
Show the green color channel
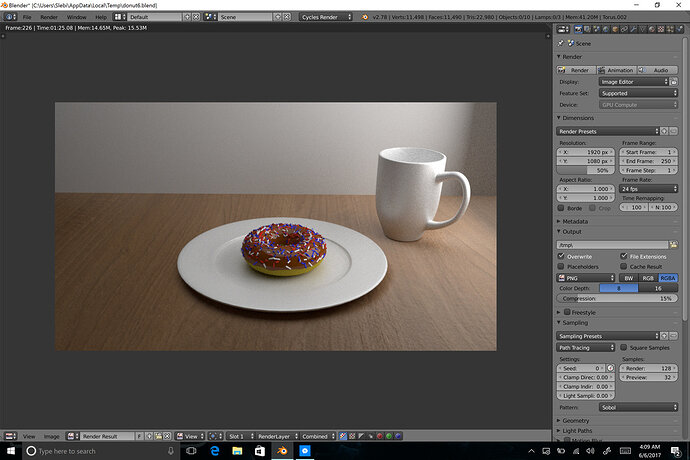389,436
